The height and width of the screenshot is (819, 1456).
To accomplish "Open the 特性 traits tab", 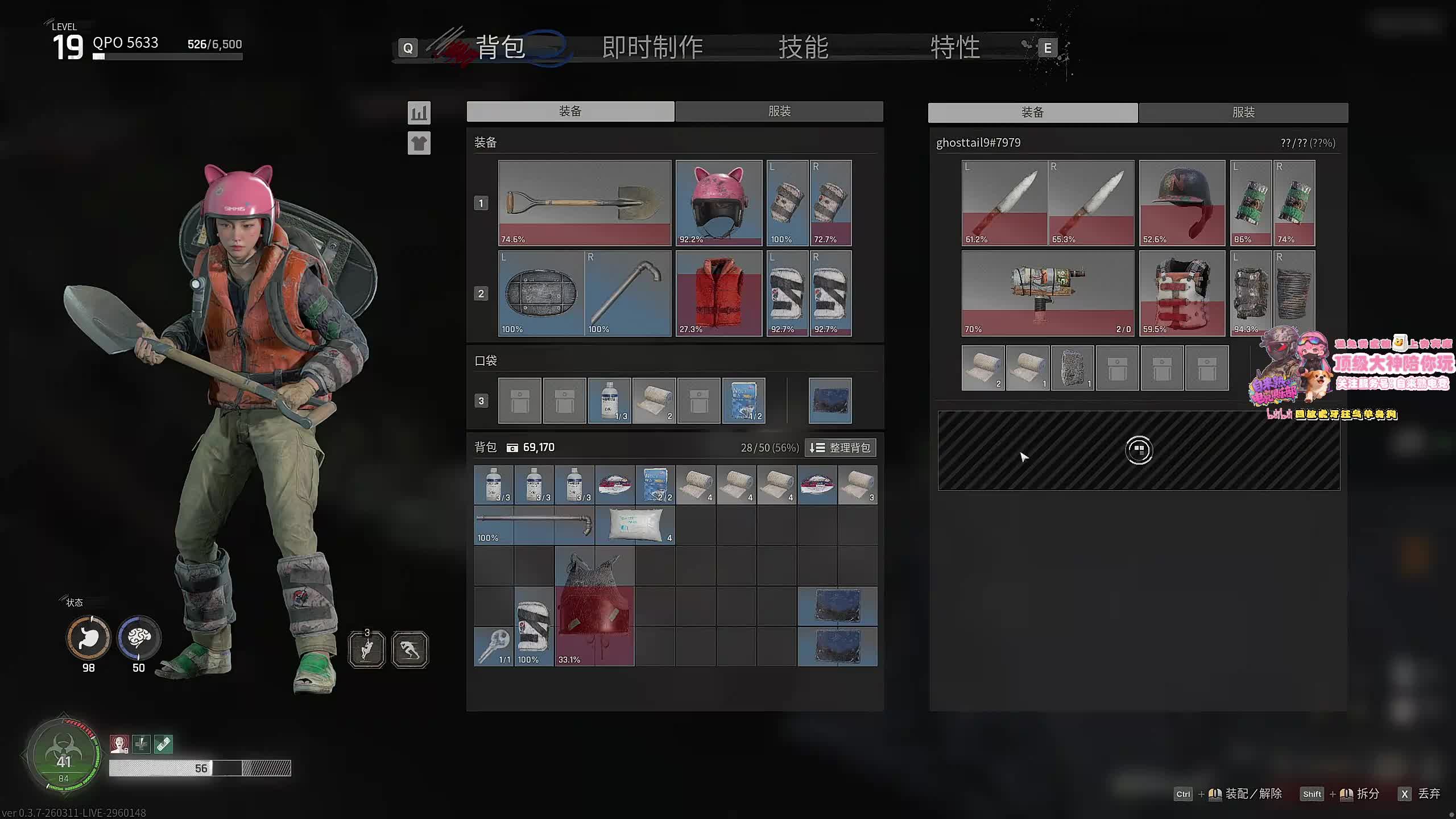I will pos(955,47).
